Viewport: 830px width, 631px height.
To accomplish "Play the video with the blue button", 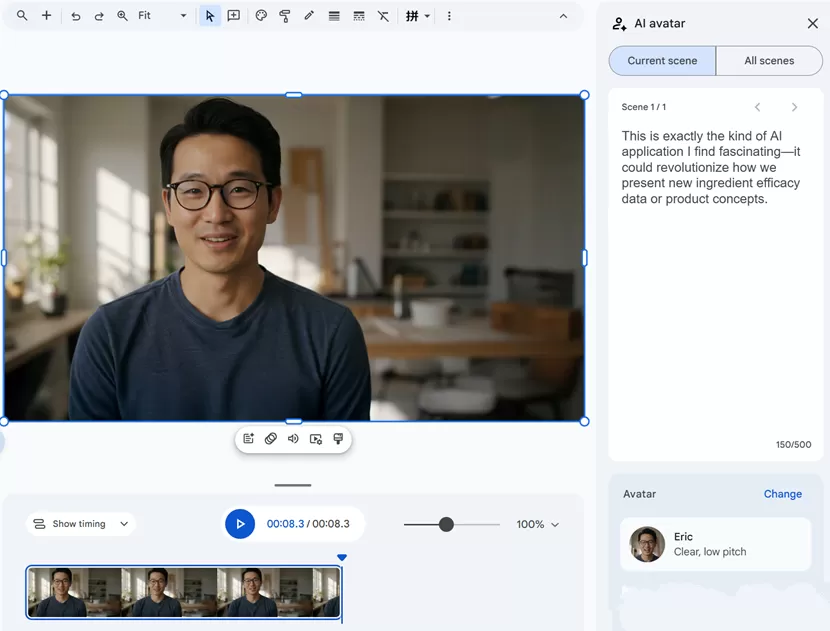I will 240,524.
